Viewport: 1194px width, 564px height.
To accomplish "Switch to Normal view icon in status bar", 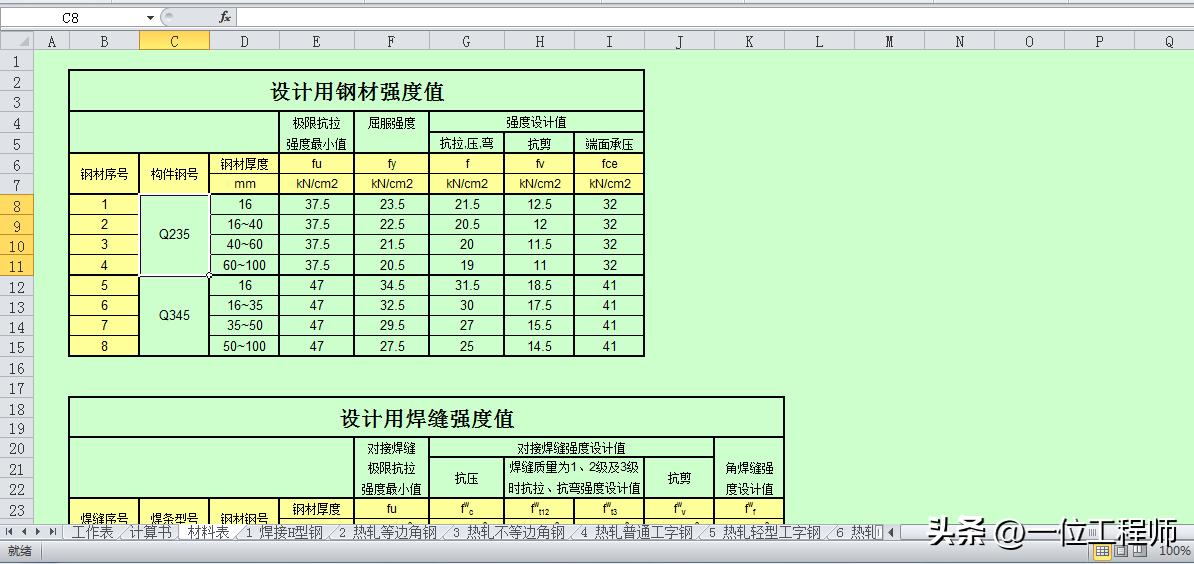I will [1102, 550].
